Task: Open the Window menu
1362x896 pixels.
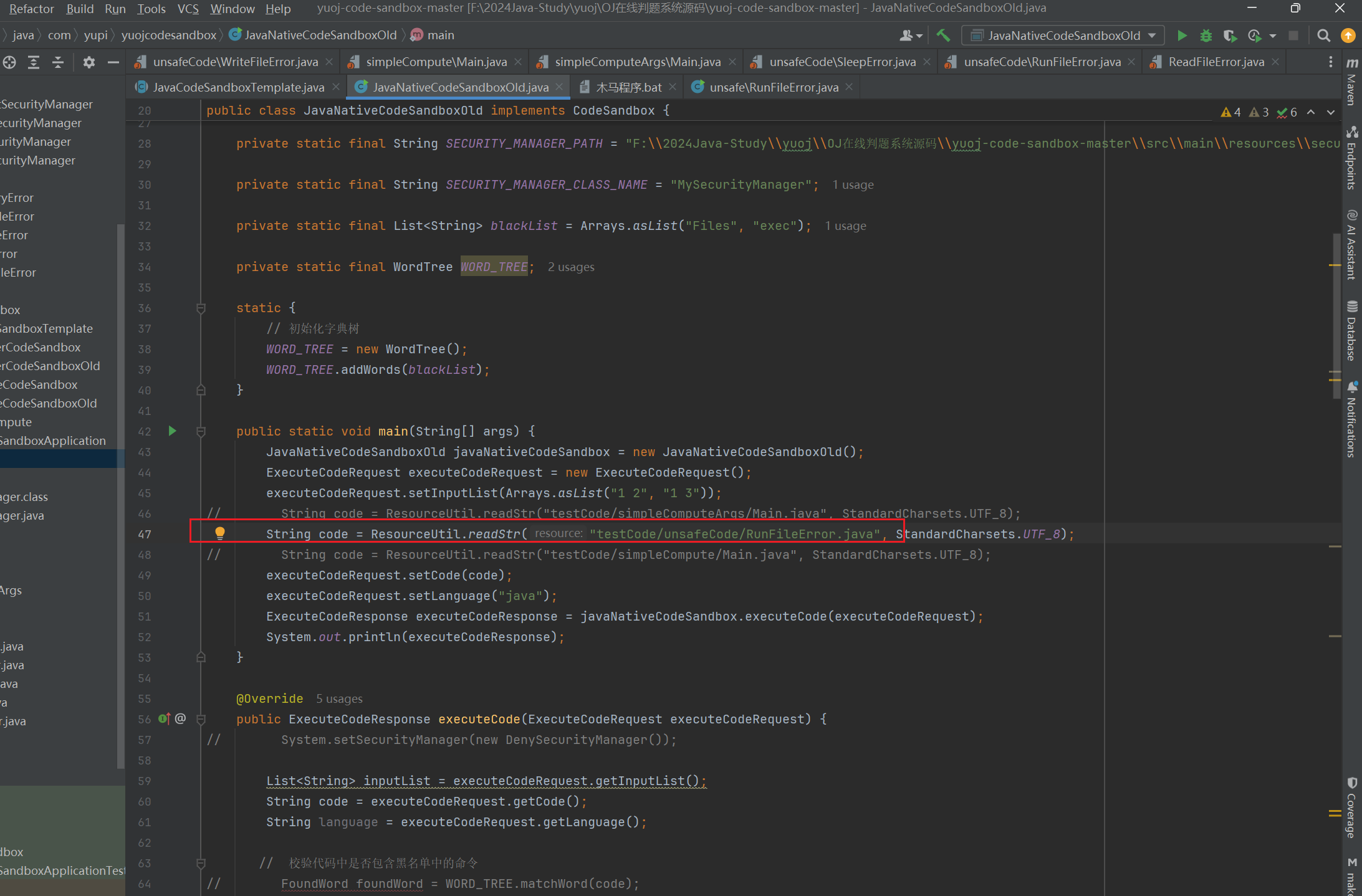Action: point(233,9)
